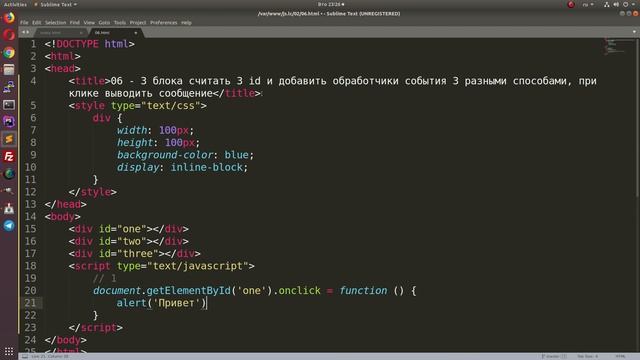This screenshot has width=640, height=360.
Task: Click the power icon in top bar
Action: [x=625, y=4]
